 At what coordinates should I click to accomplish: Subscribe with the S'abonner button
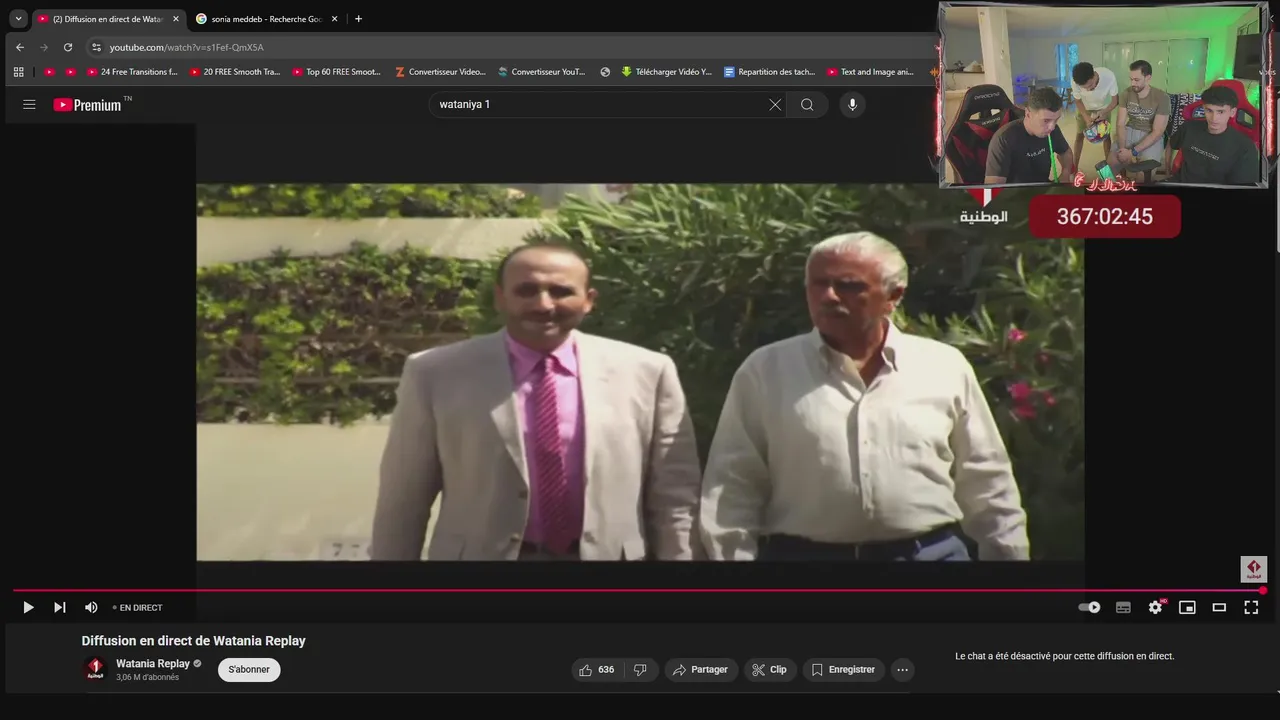249,669
